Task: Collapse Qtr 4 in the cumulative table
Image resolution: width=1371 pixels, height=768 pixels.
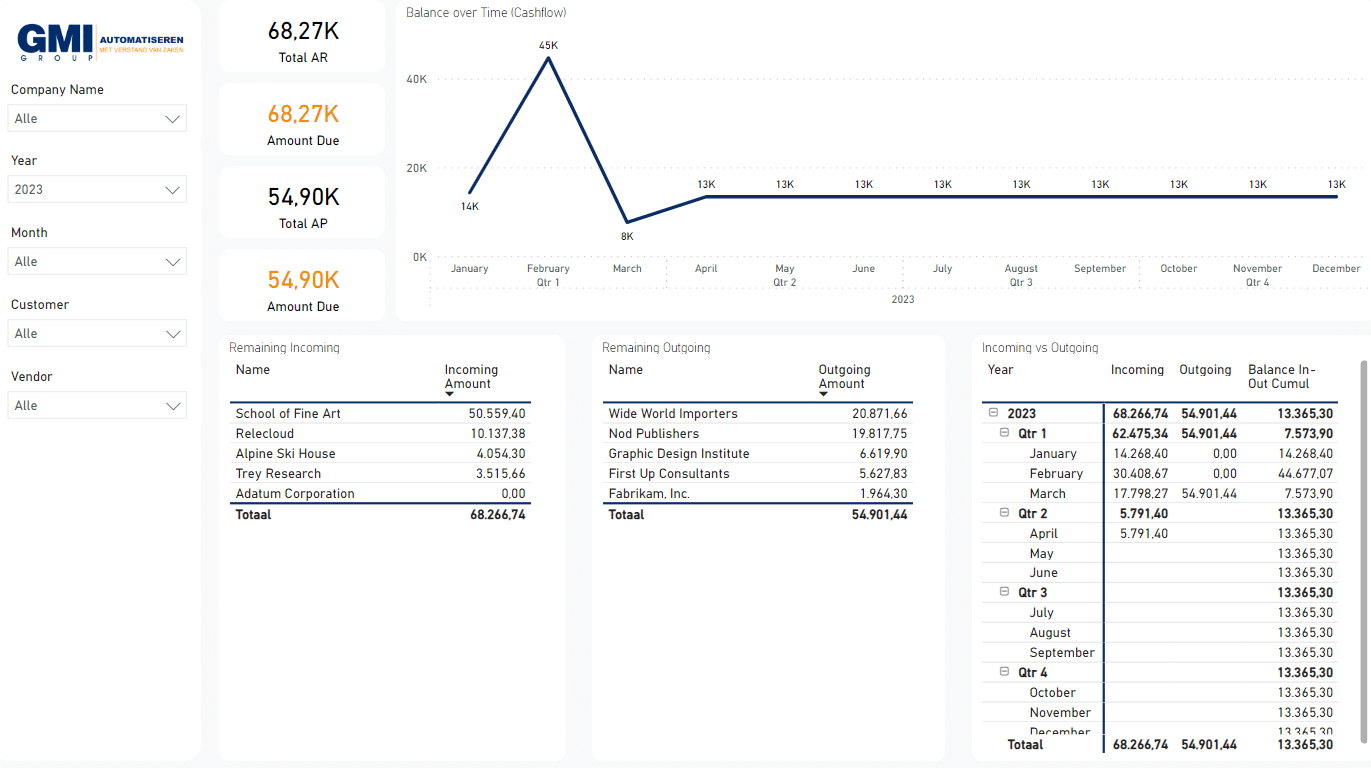Action: 1003,671
